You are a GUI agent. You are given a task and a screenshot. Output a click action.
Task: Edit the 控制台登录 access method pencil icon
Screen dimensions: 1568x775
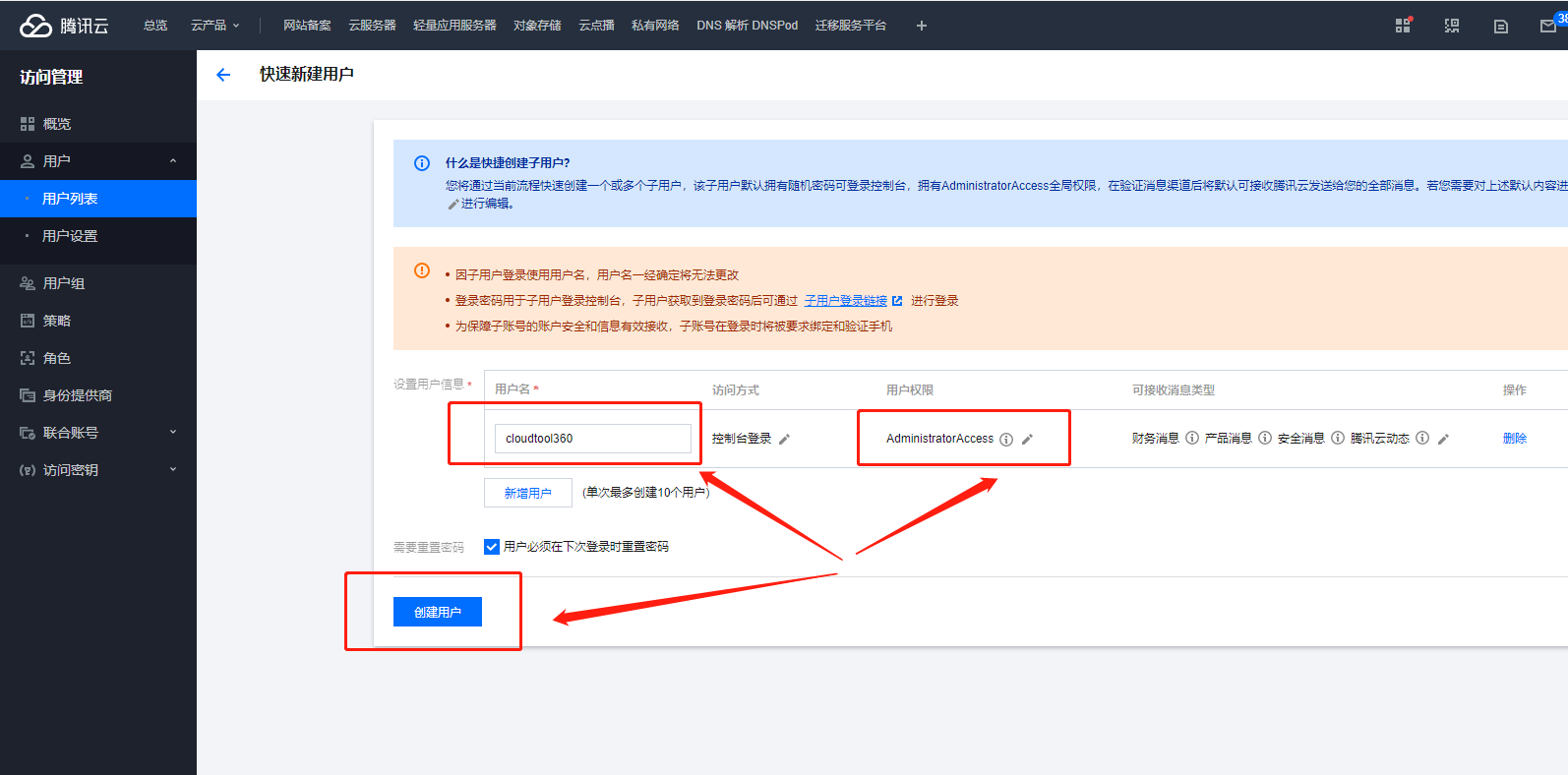[784, 440]
